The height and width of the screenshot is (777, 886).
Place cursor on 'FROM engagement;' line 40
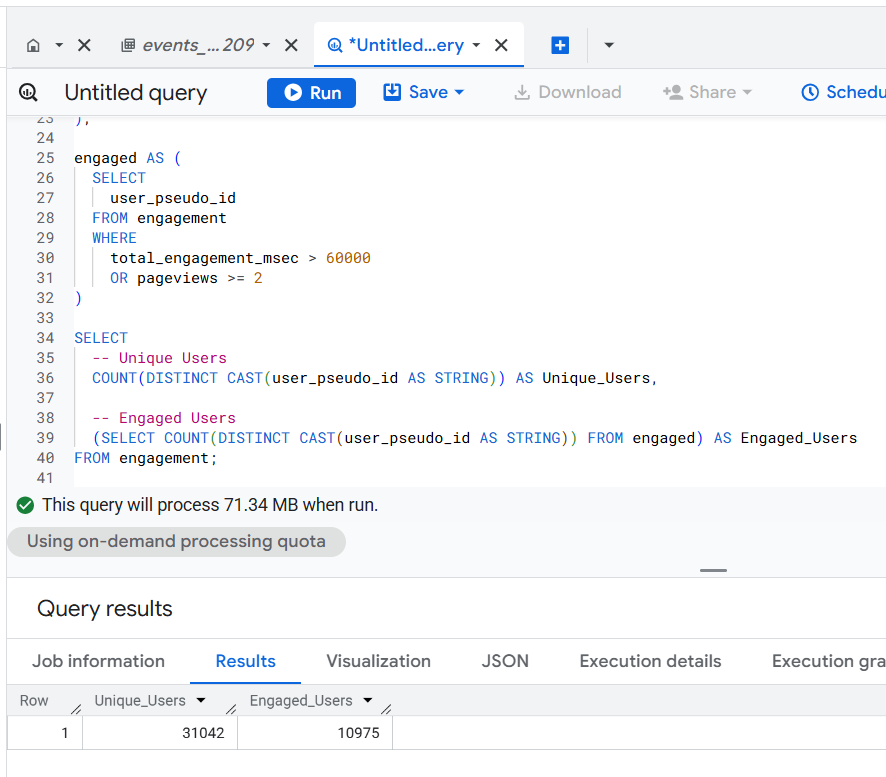(146, 458)
